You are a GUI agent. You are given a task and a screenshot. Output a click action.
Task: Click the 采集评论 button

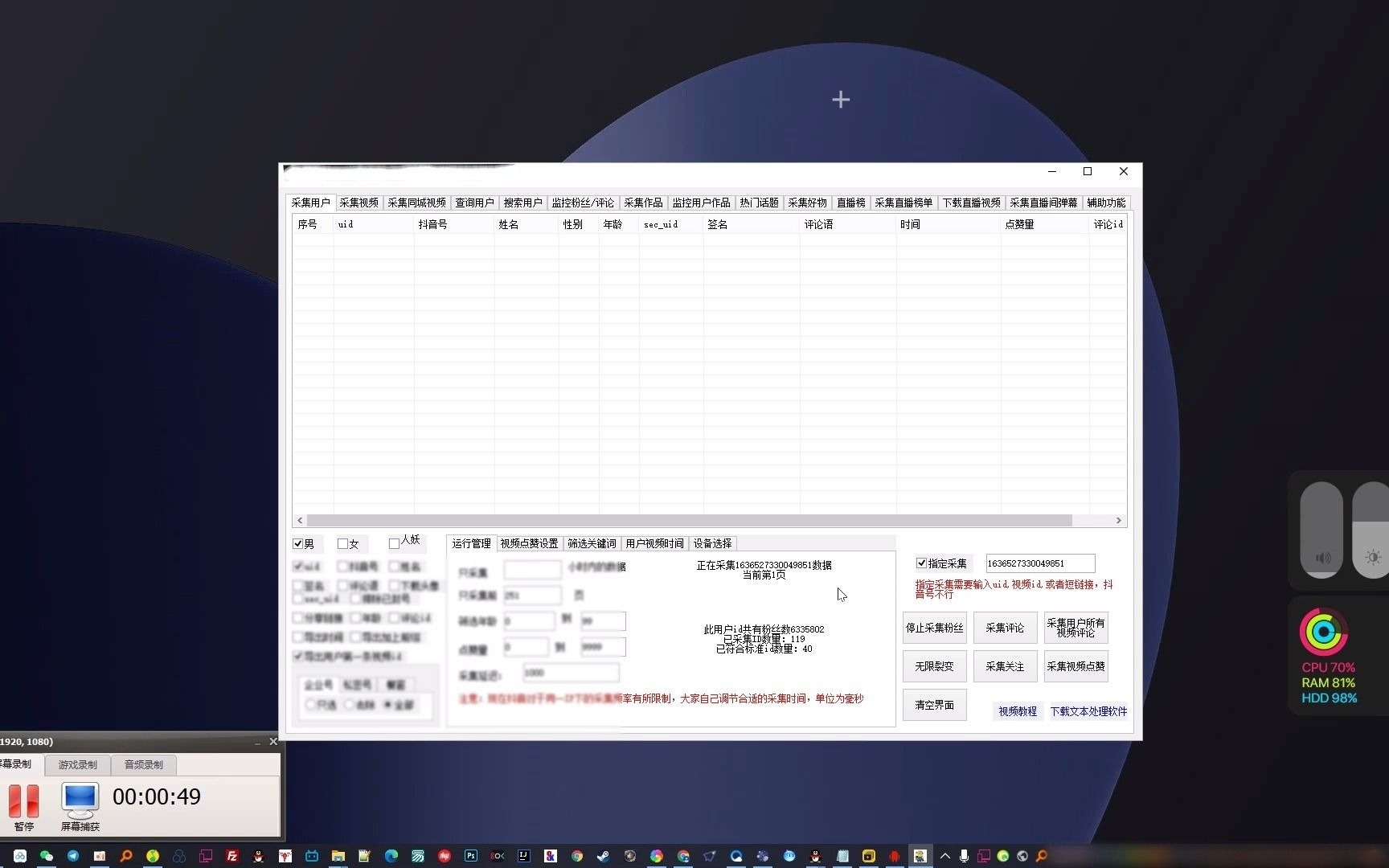(1005, 628)
